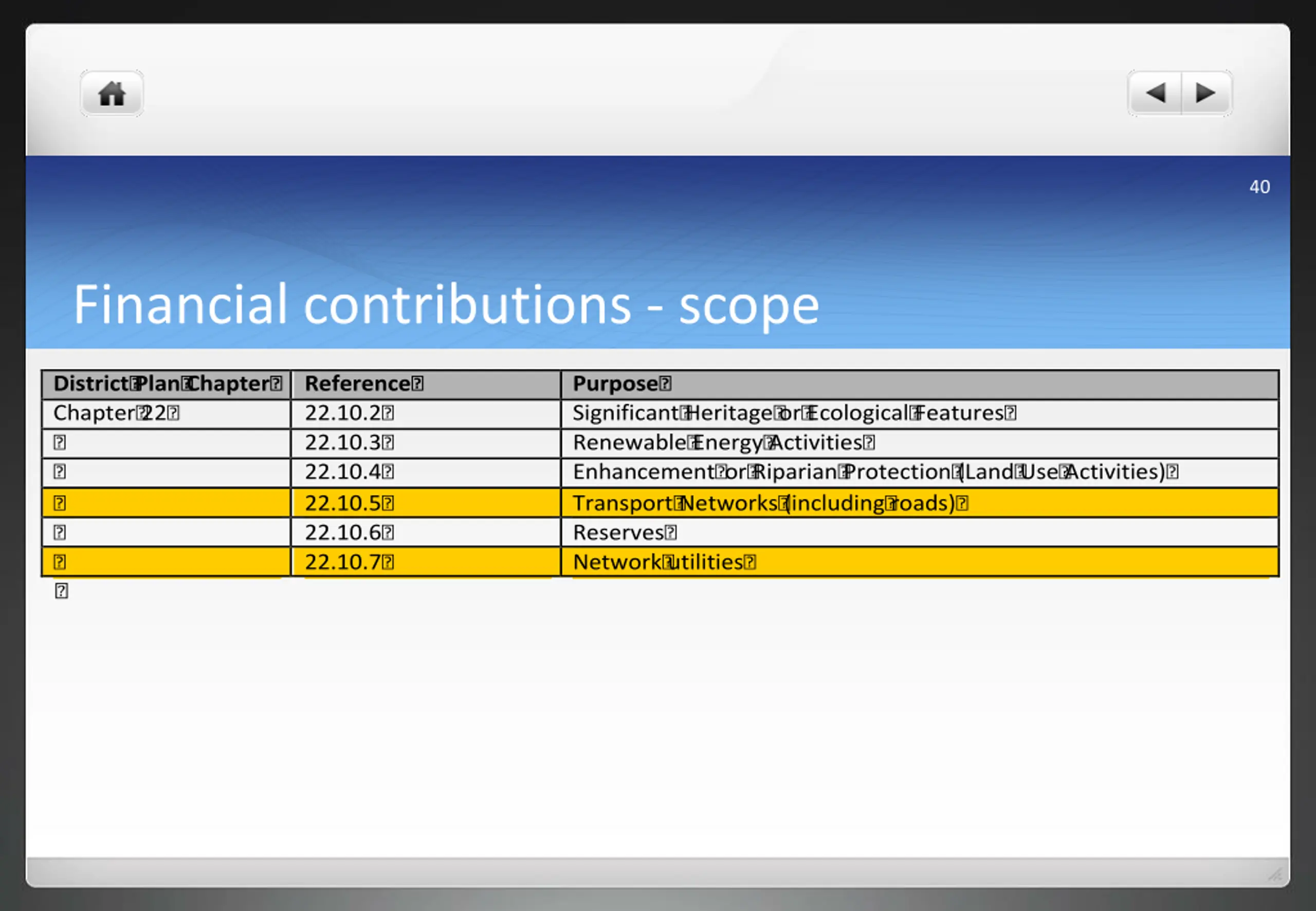Select the 'Enhancement or Riparian Protection' cell
Image resolution: width=1316 pixels, height=911 pixels.
tap(875, 472)
